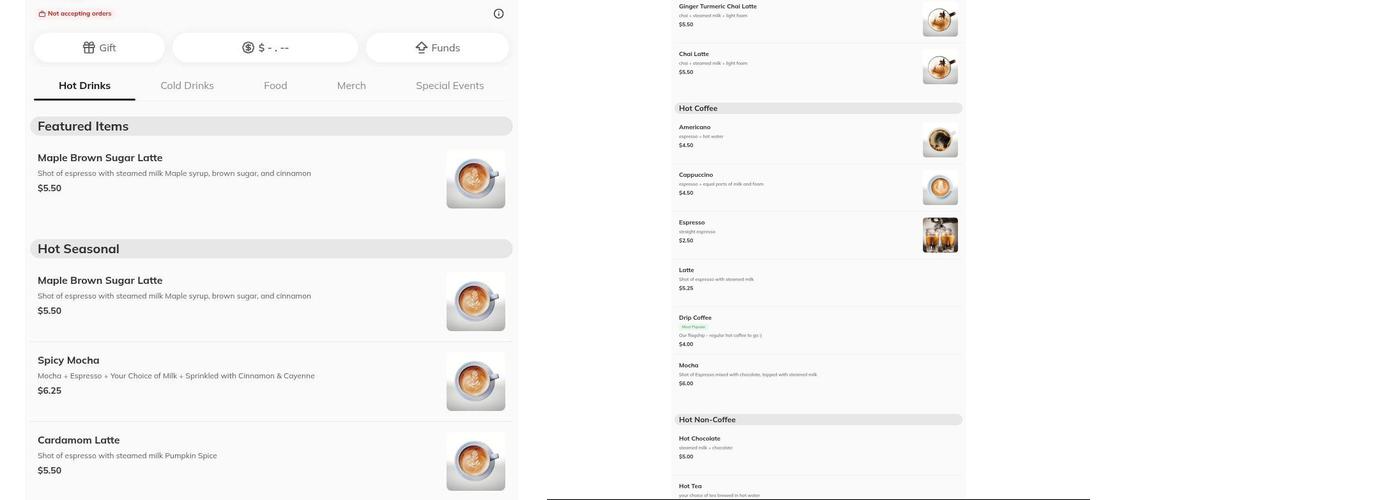This screenshot has width=1400, height=500.
Task: Switch to the Cold Drinks tab
Action: tap(187, 86)
